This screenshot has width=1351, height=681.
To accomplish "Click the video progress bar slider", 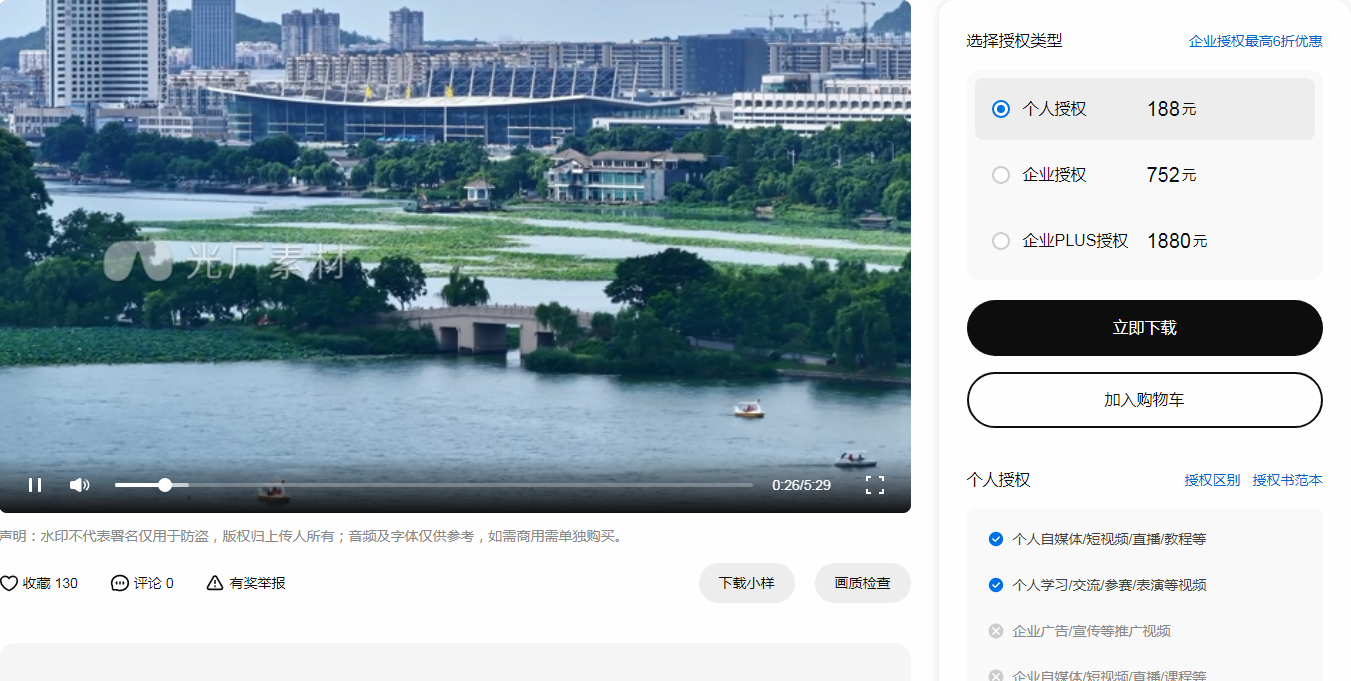I will (165, 485).
